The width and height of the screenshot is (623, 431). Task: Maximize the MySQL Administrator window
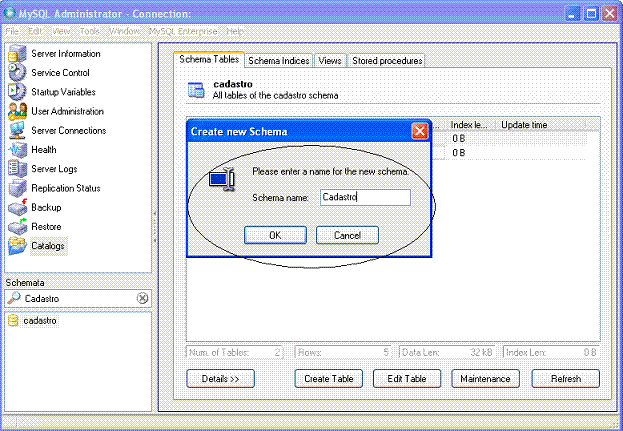click(591, 14)
